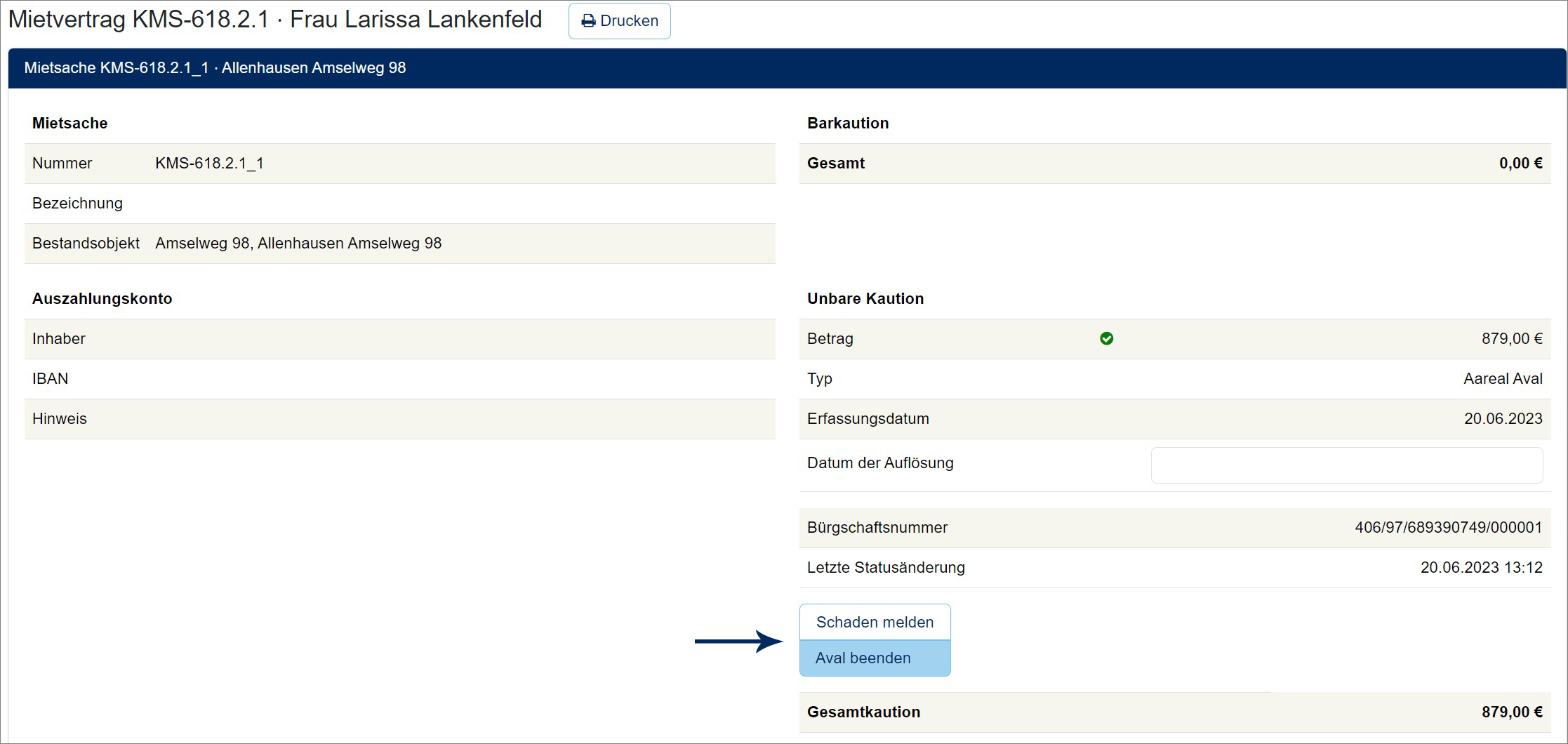The height and width of the screenshot is (744, 1568).
Task: Click the Bürgschaftsnummer value 406/97/689390749/000001
Action: tap(1448, 528)
